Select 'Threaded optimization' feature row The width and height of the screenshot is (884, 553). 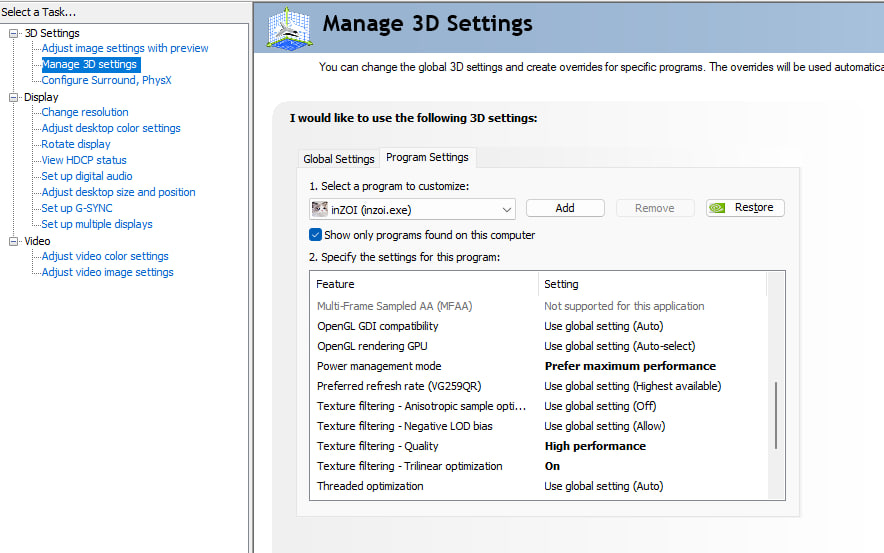pyautogui.click(x=370, y=486)
